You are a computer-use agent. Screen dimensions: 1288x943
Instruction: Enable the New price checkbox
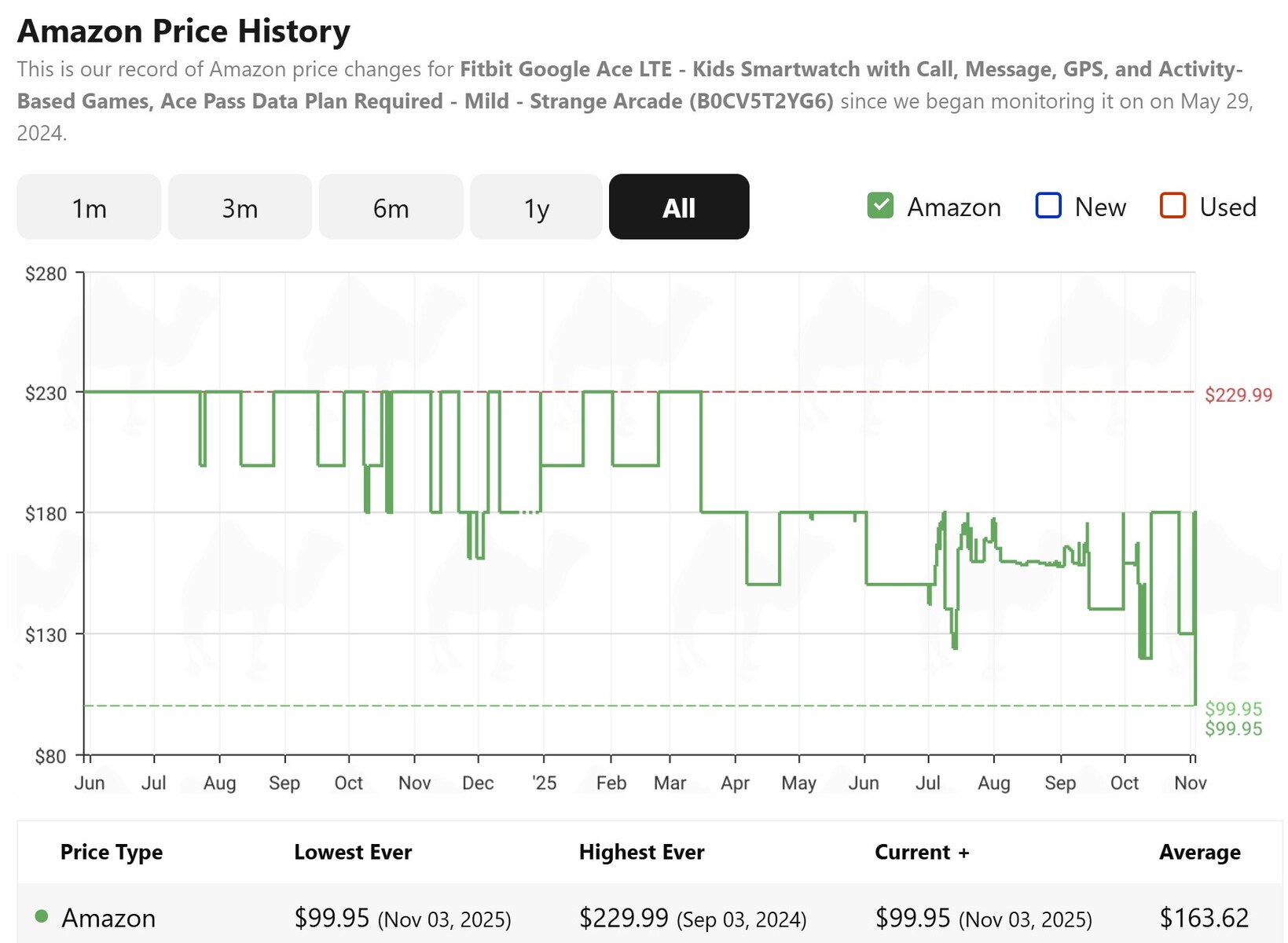1048,206
